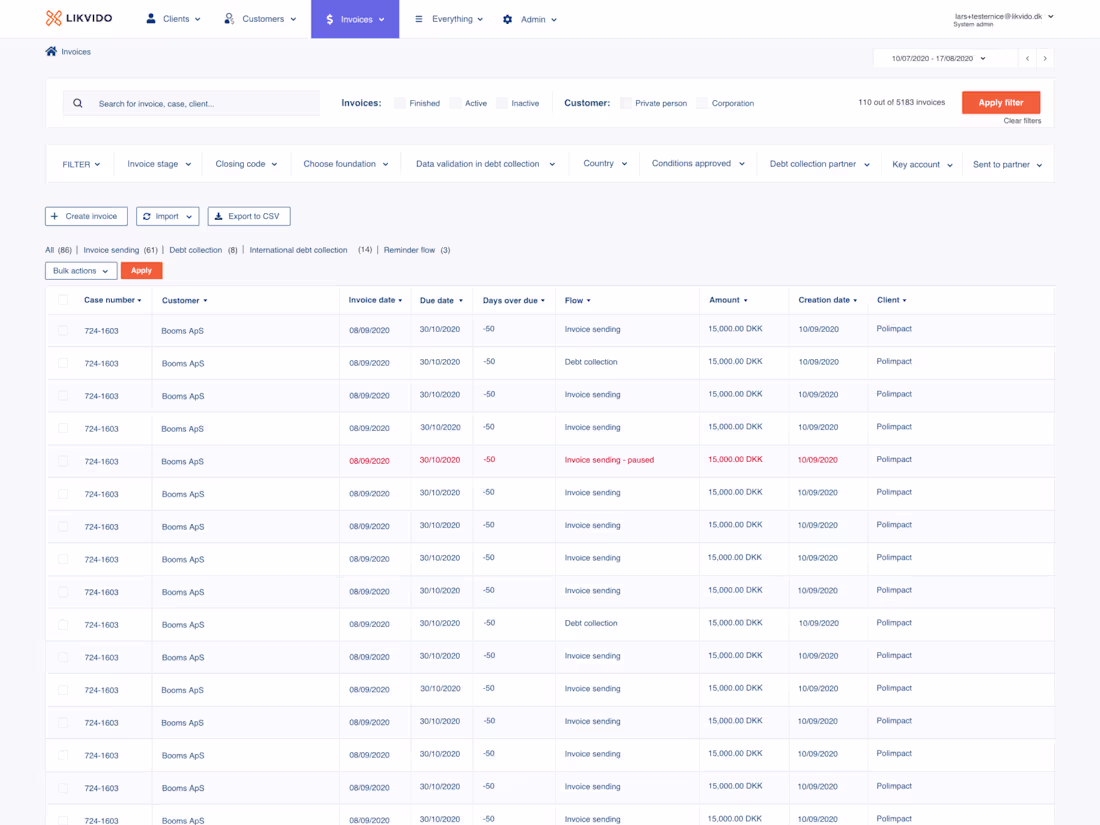
Task: Click the dollar icon on the Invoices tab
Action: (329, 18)
